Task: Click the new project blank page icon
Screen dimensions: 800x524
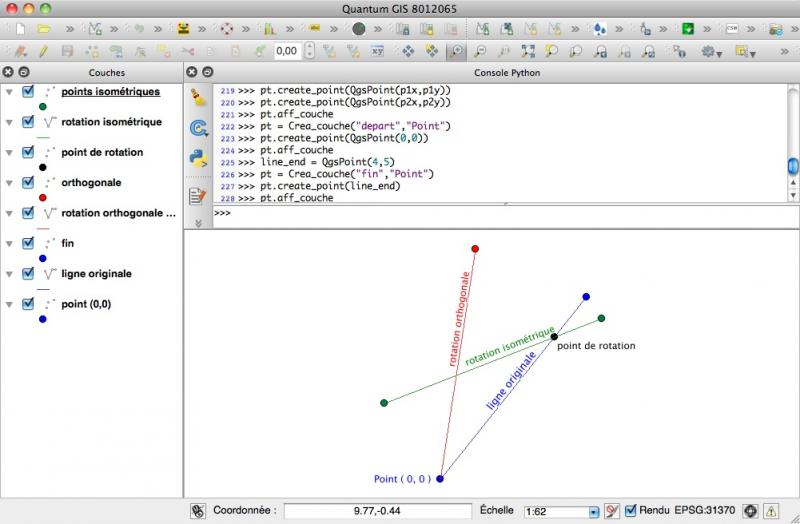Action: point(17,29)
